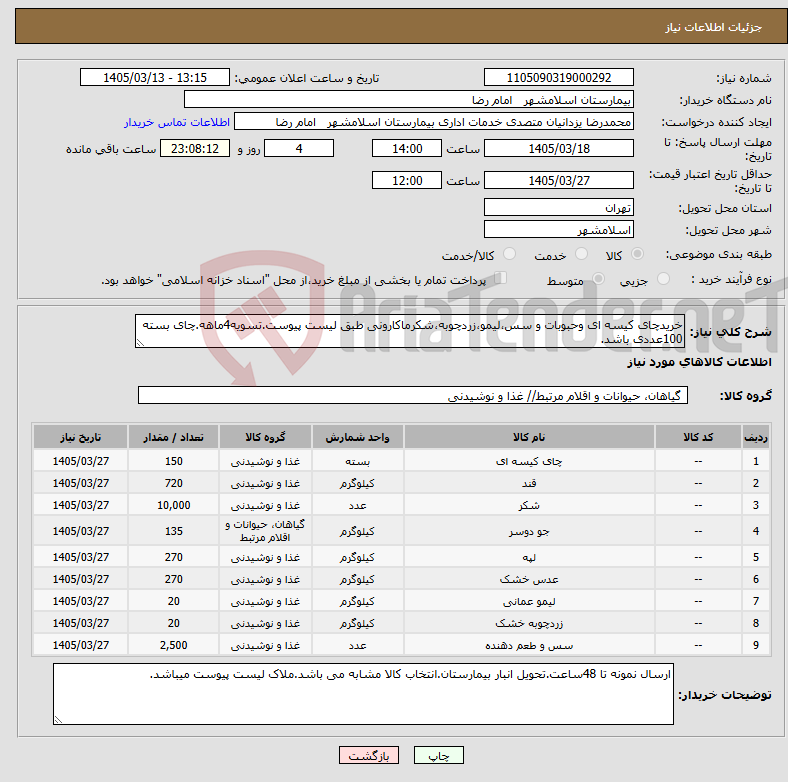This screenshot has height=782, width=788.
Task: Select the جزیی purchase type radio
Action: (x=663, y=279)
